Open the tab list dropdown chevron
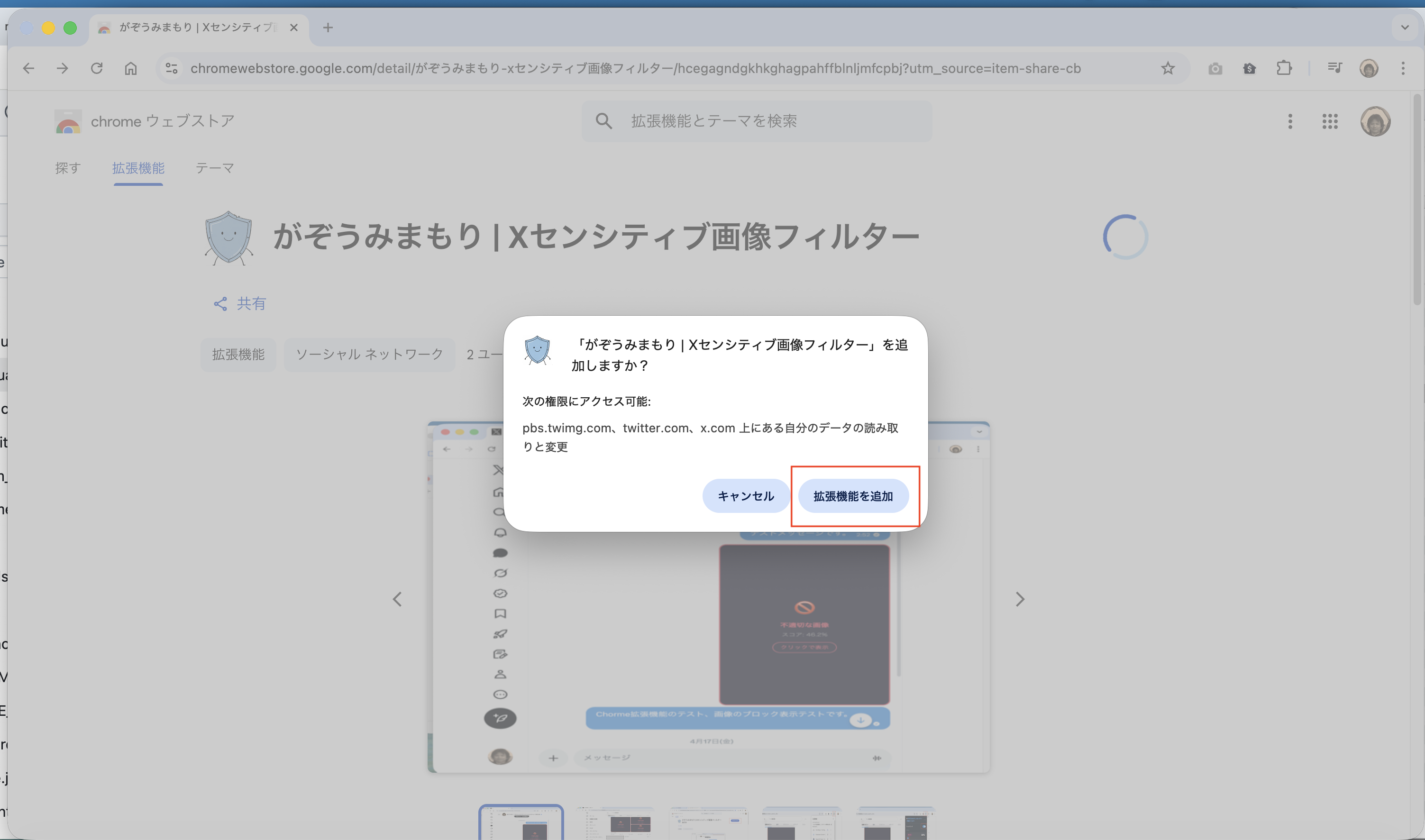Screen dimensions: 1425x840 [1404, 27]
